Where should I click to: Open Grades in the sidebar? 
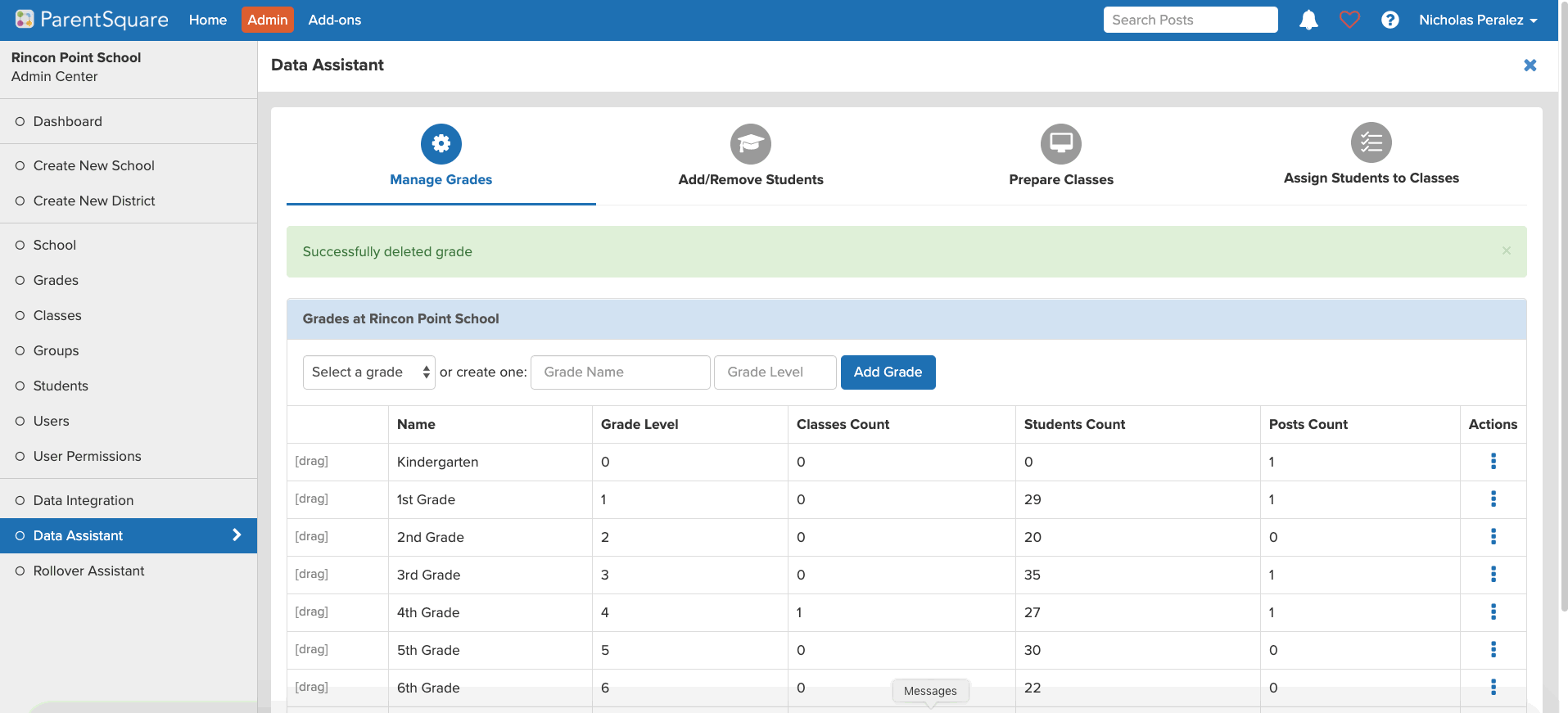[x=129, y=280]
